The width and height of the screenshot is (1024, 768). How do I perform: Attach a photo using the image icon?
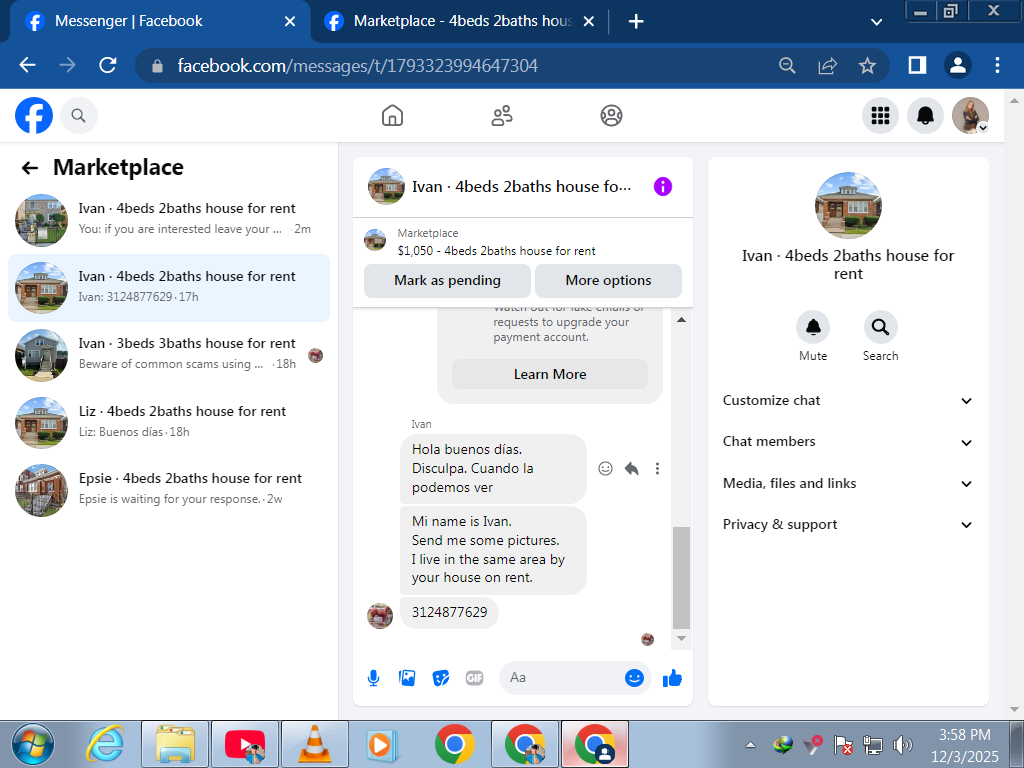click(x=407, y=678)
